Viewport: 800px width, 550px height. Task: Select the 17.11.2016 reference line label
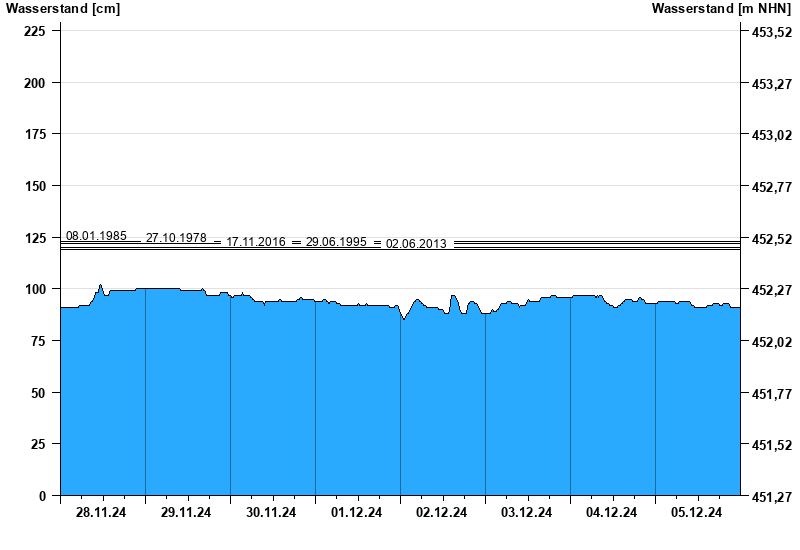tap(256, 242)
